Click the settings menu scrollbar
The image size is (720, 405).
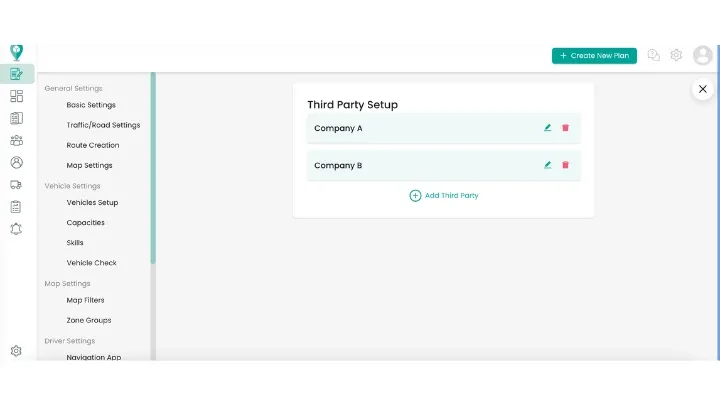(153, 168)
